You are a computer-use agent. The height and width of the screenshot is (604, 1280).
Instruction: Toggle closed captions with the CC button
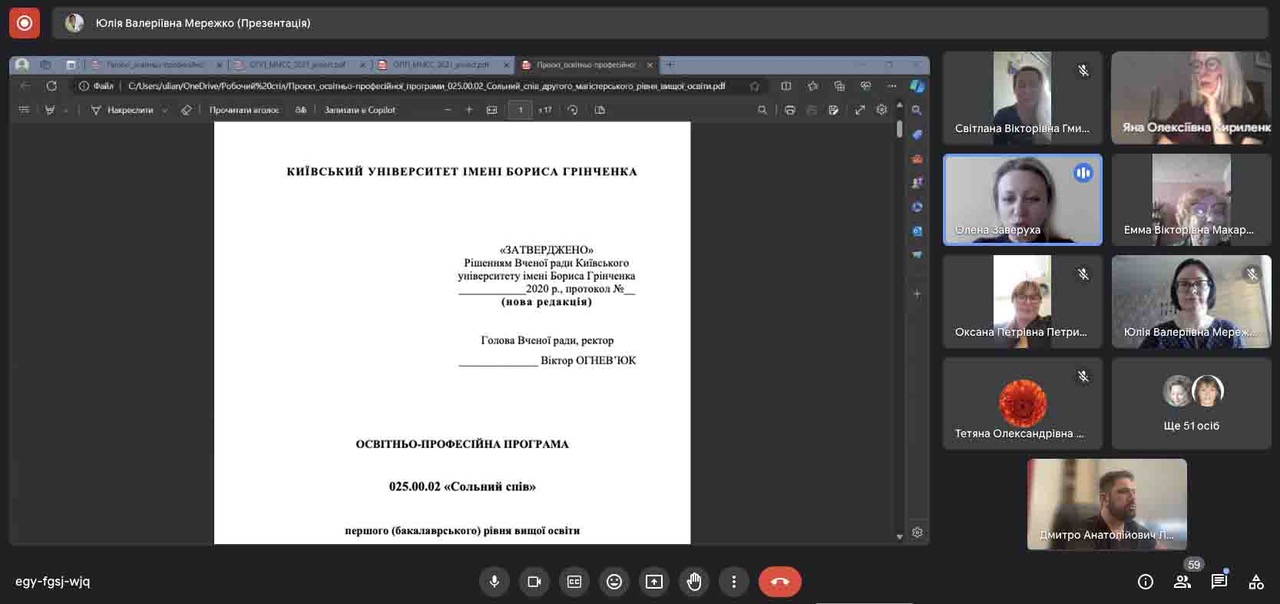[x=574, y=581]
